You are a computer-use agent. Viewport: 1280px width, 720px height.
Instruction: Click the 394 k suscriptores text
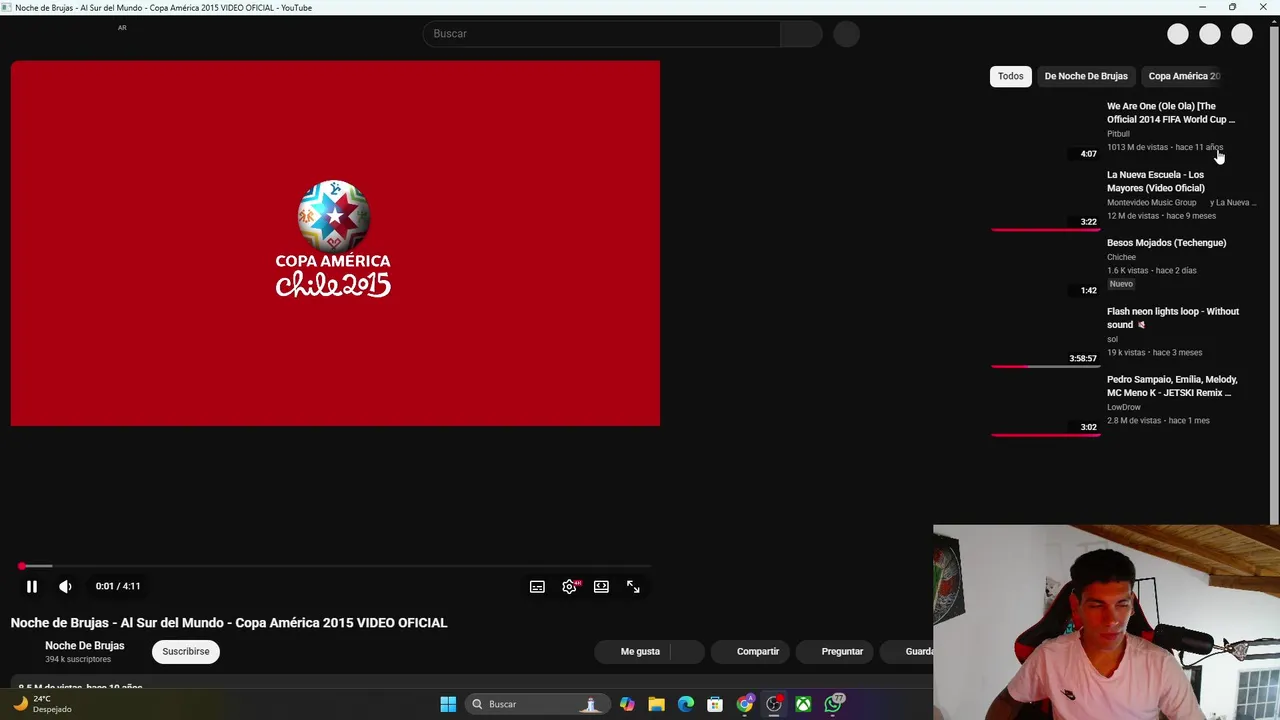[78, 660]
